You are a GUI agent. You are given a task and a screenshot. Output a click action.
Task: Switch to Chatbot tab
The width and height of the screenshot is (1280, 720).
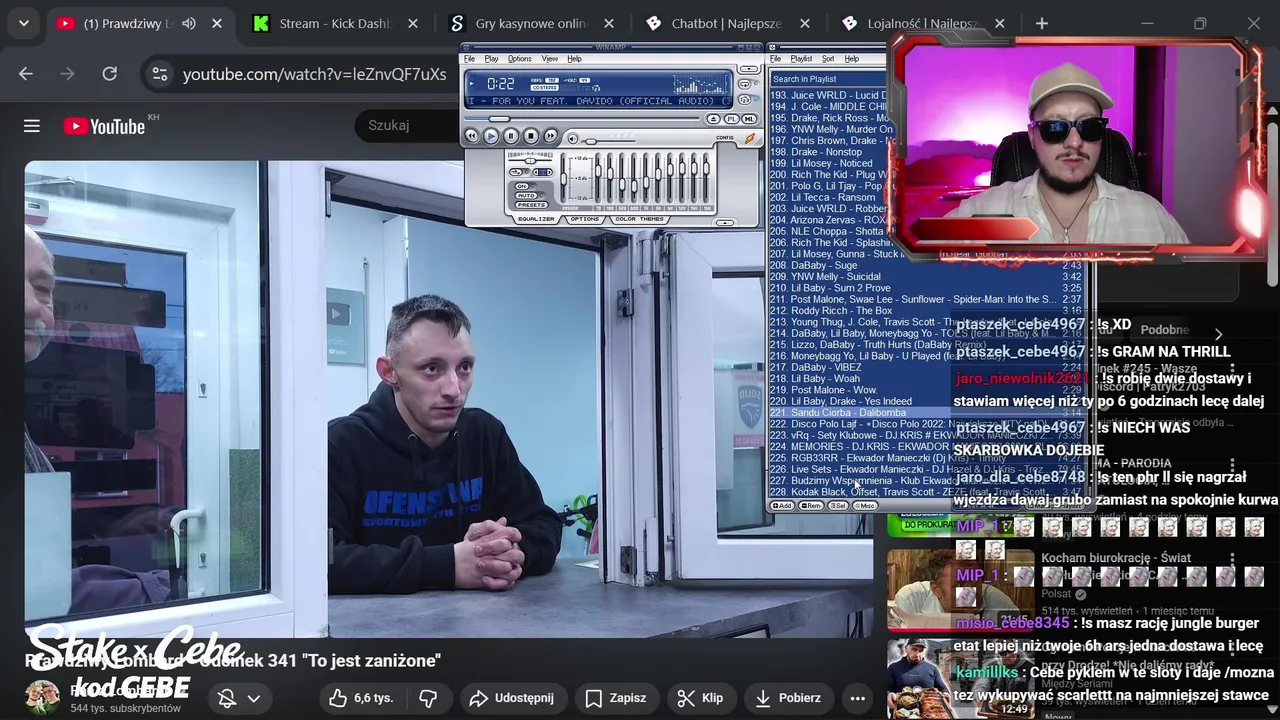727,23
